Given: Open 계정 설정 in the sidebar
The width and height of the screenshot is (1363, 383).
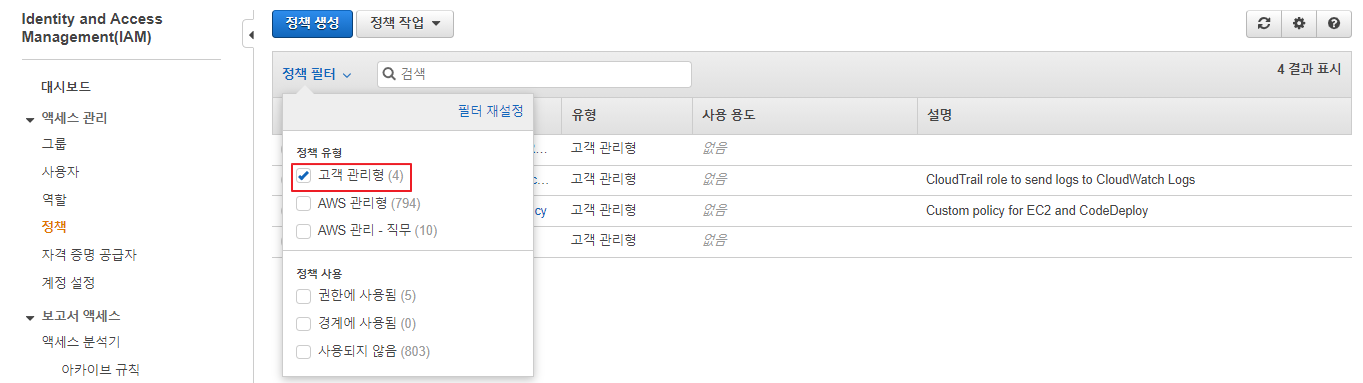Looking at the screenshot, I should coord(68,283).
